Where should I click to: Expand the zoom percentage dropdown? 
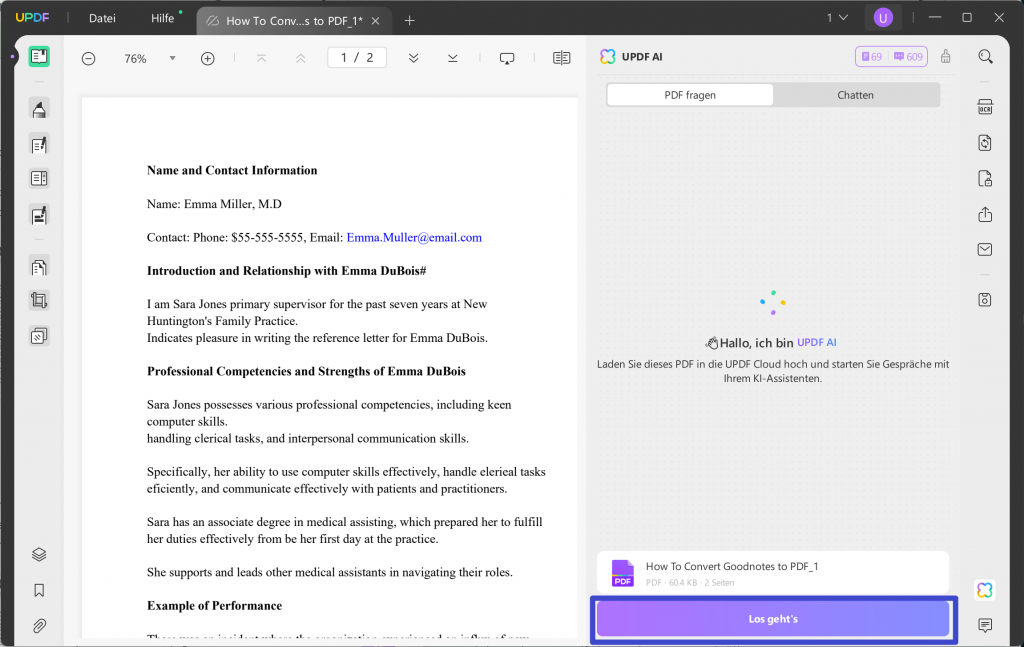(172, 58)
